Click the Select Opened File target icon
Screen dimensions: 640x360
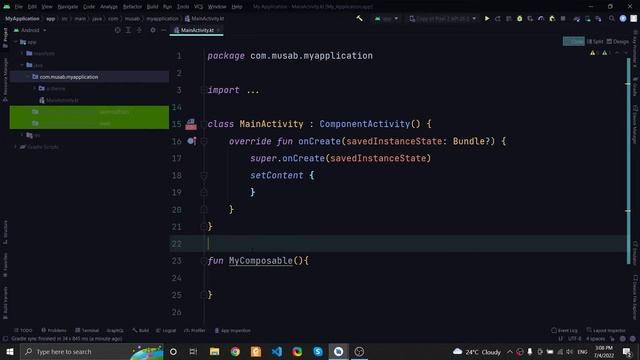click(118, 30)
